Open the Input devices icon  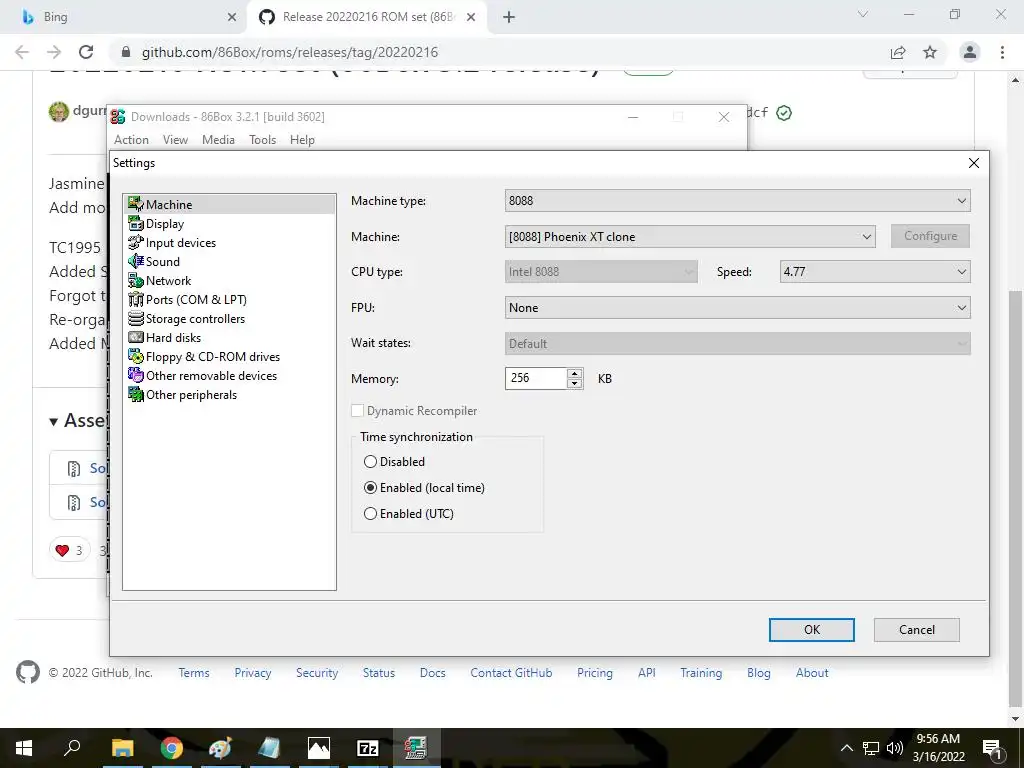(136, 242)
